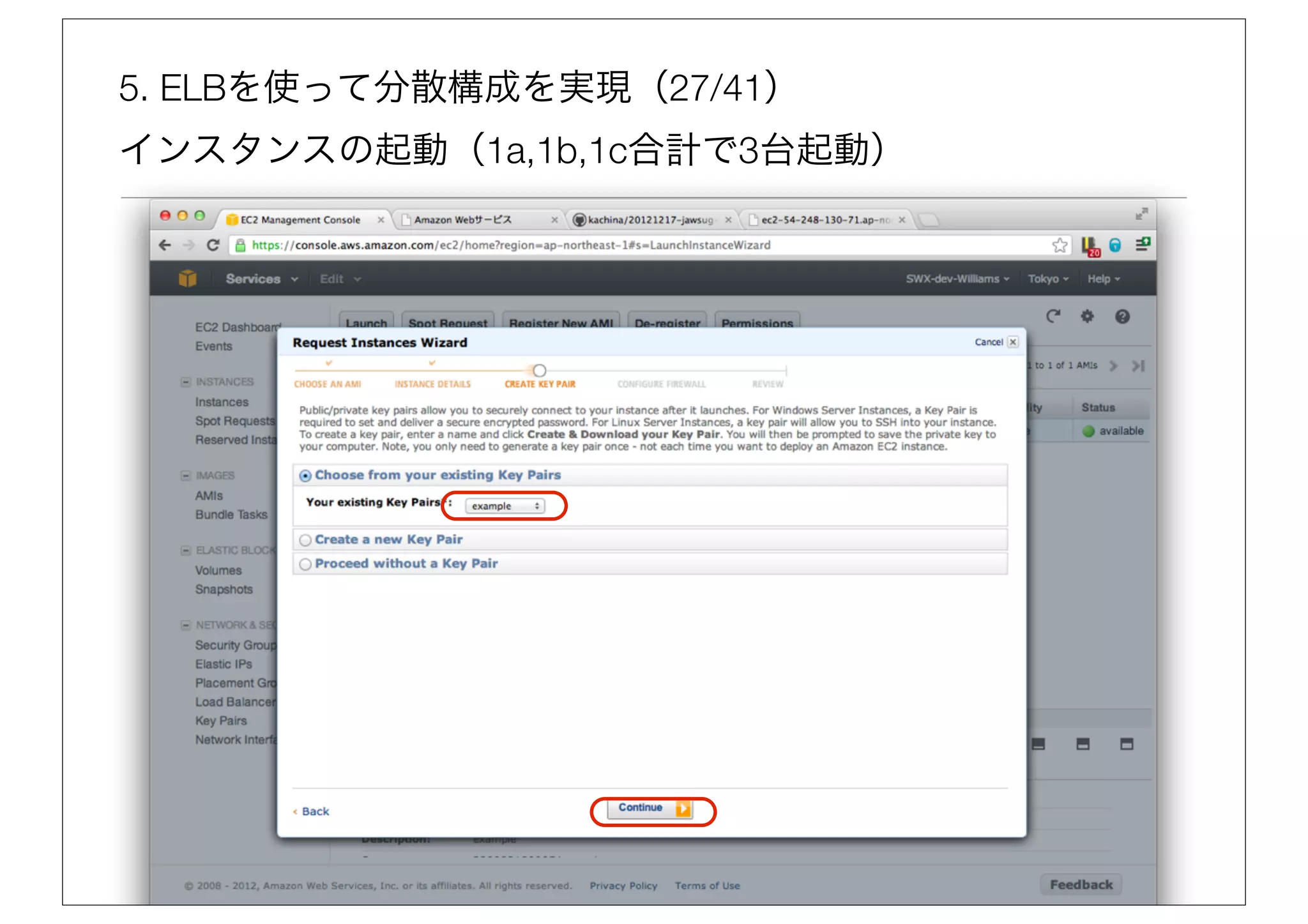1308x924 pixels.
Task: Click the Back link
Action: pyautogui.click(x=315, y=812)
